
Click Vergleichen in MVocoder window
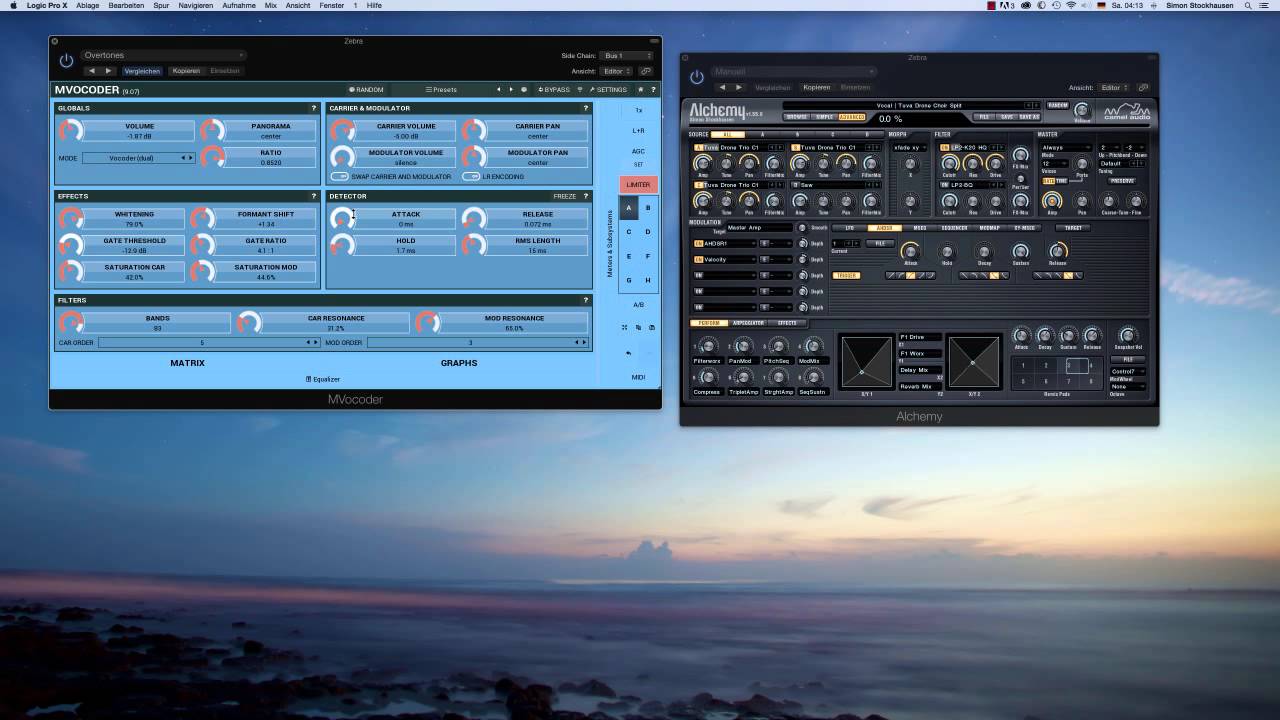[x=143, y=71]
